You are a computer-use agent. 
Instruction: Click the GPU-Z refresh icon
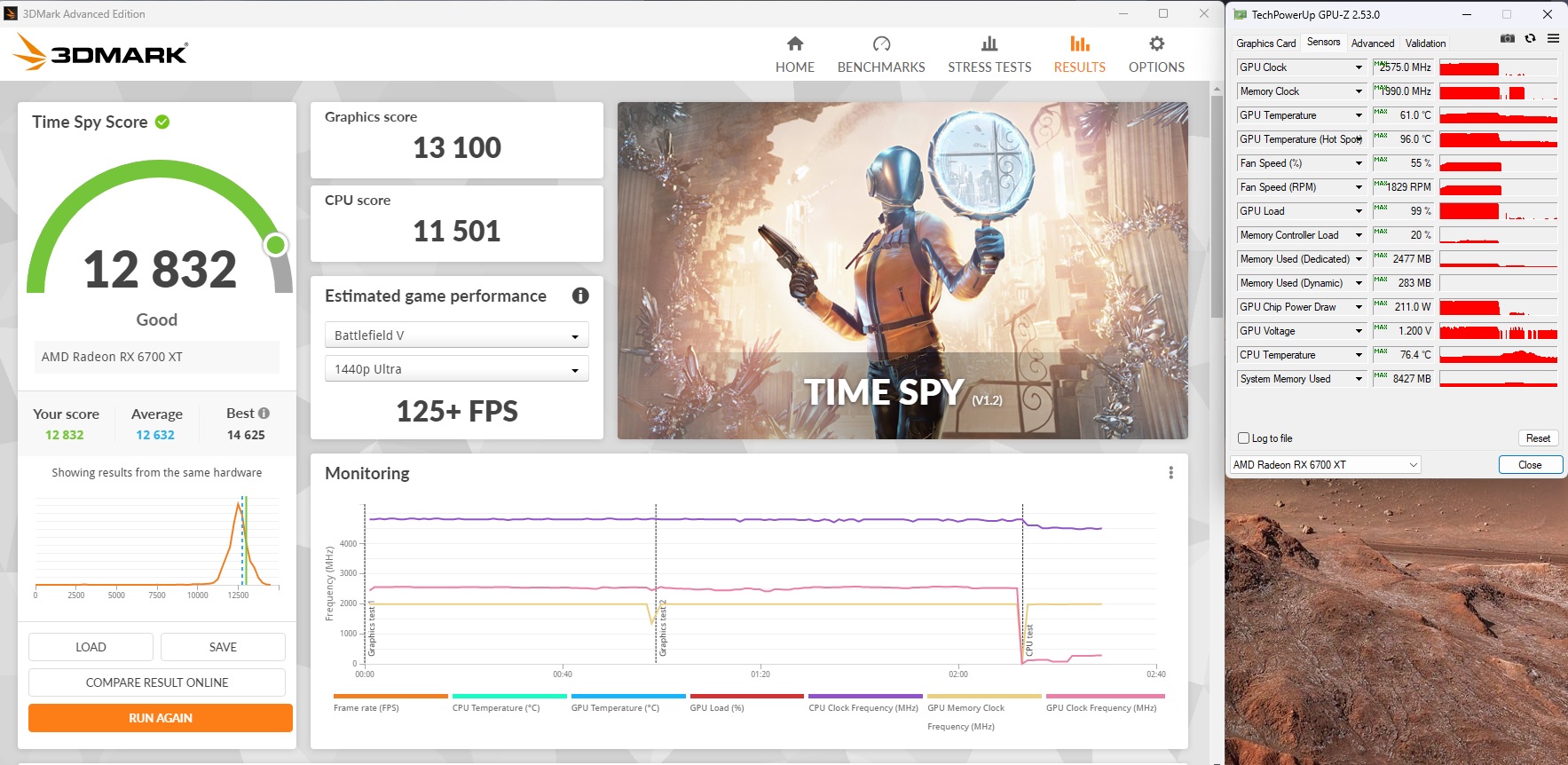(1530, 39)
